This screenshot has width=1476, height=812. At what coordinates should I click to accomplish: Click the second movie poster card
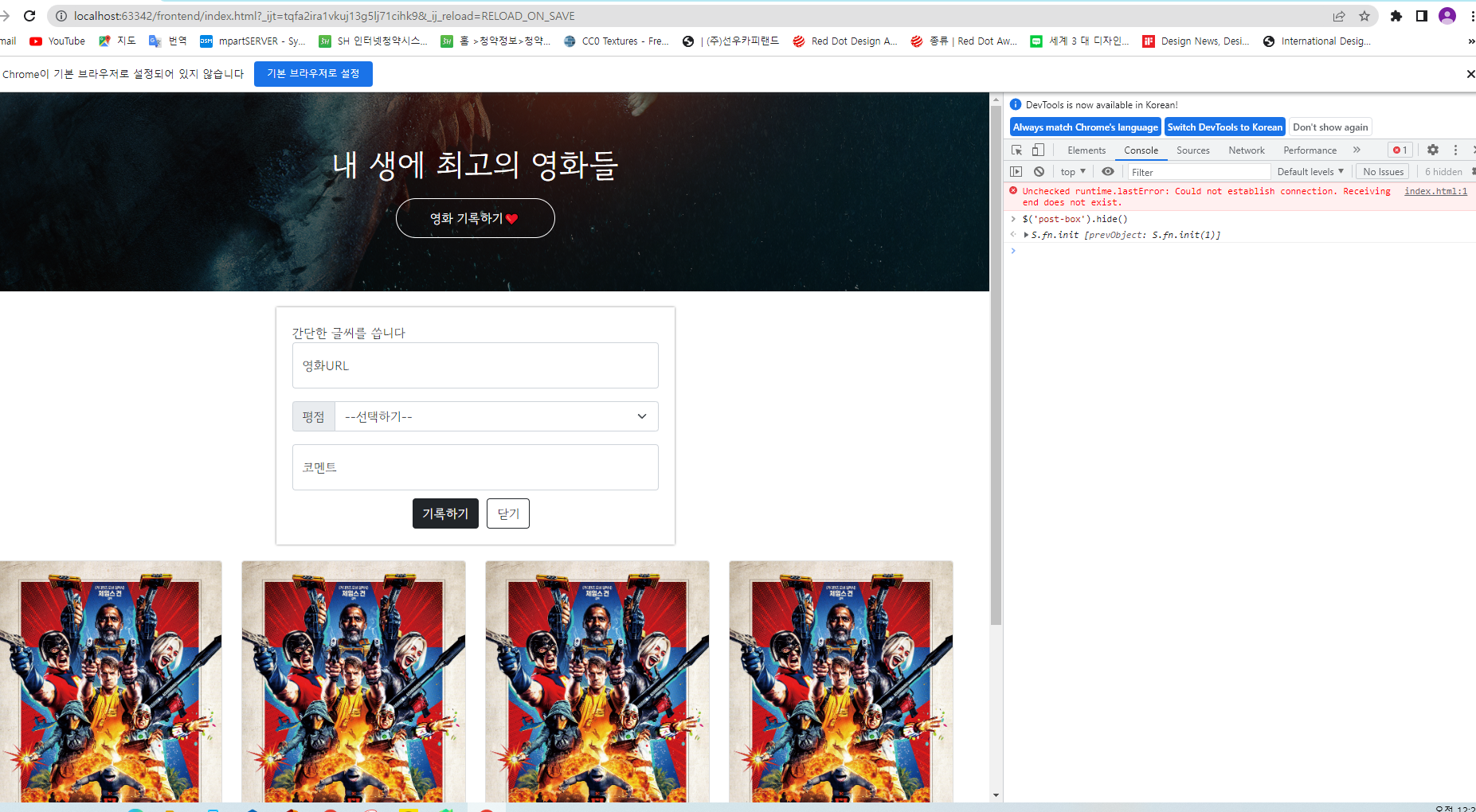click(354, 681)
